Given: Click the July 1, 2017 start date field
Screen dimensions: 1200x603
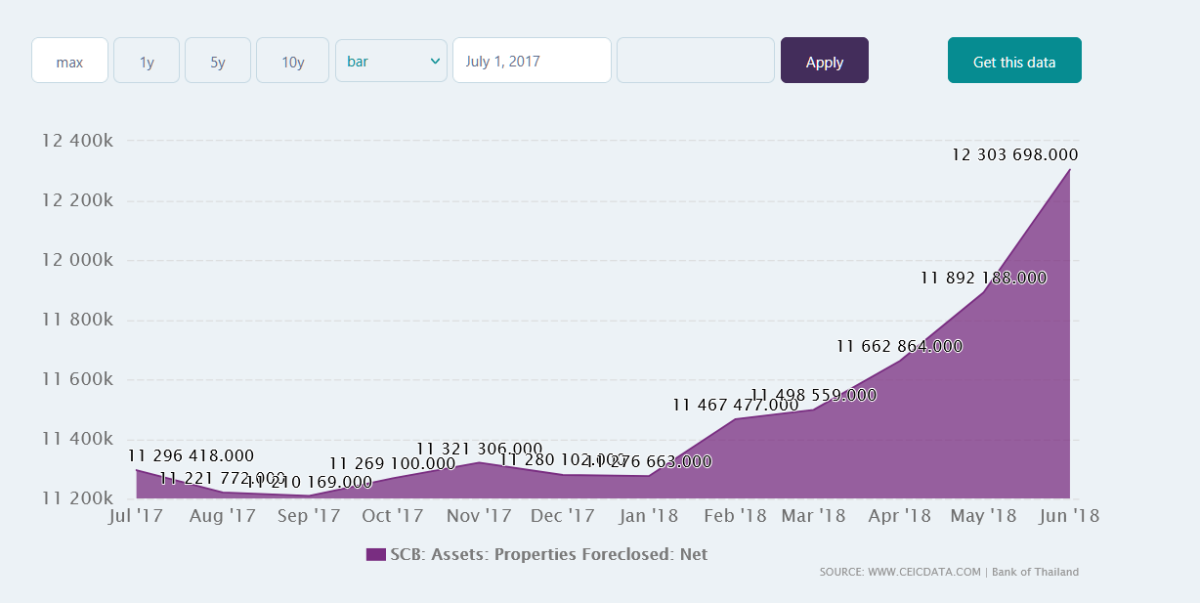Looking at the screenshot, I should pos(531,61).
